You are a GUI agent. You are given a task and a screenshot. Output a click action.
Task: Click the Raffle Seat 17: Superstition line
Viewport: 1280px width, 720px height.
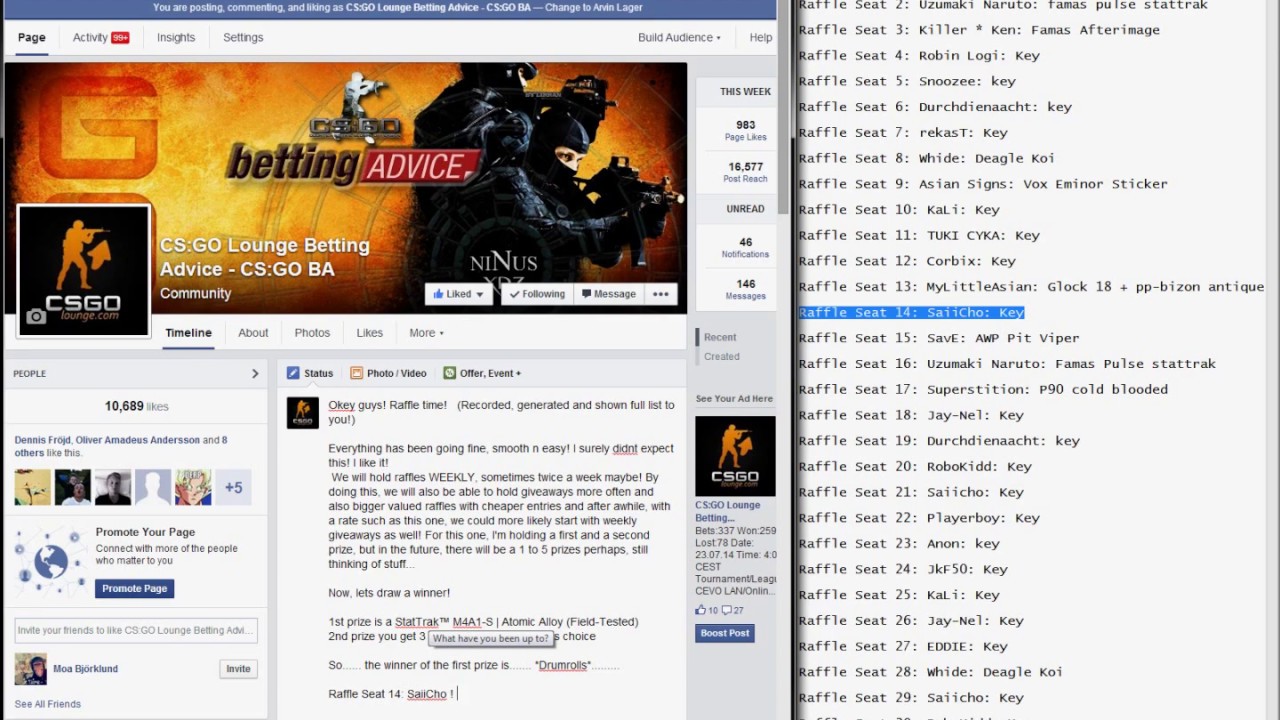click(983, 389)
